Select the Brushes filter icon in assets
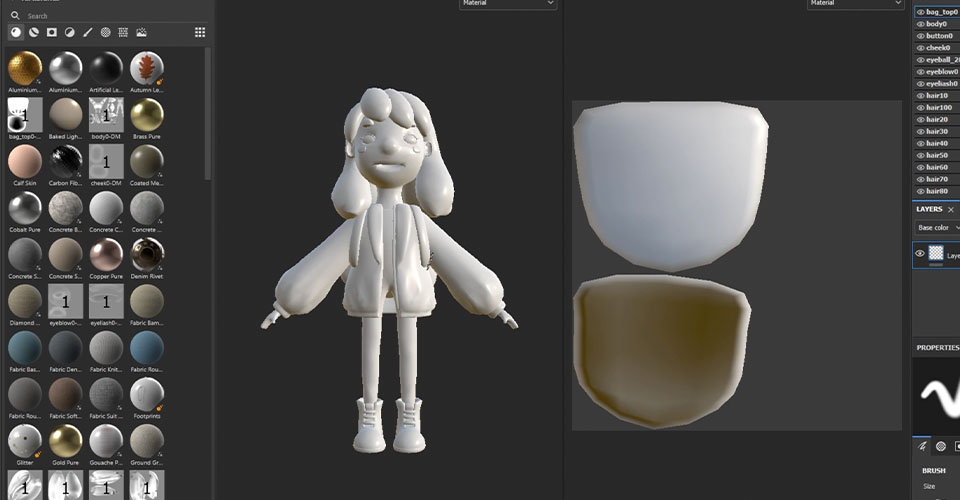960x500 pixels. [x=88, y=32]
